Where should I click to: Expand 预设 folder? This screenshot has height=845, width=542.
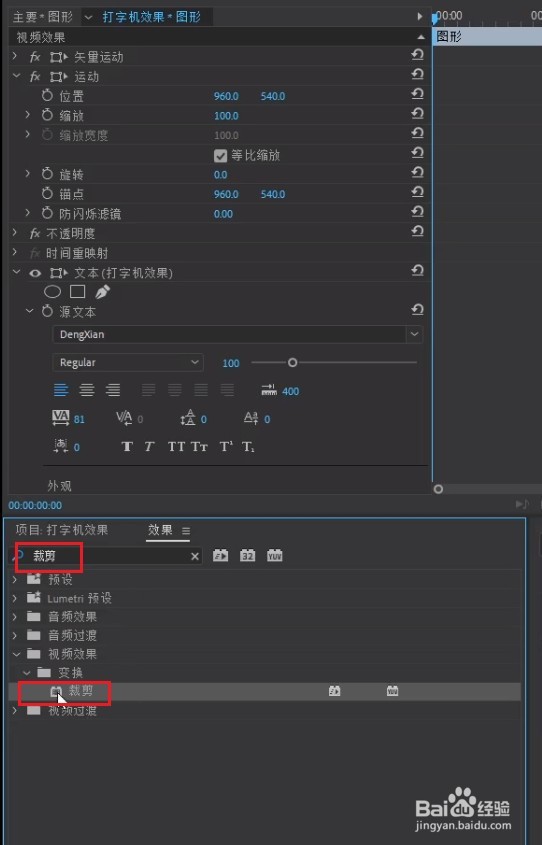(15, 579)
